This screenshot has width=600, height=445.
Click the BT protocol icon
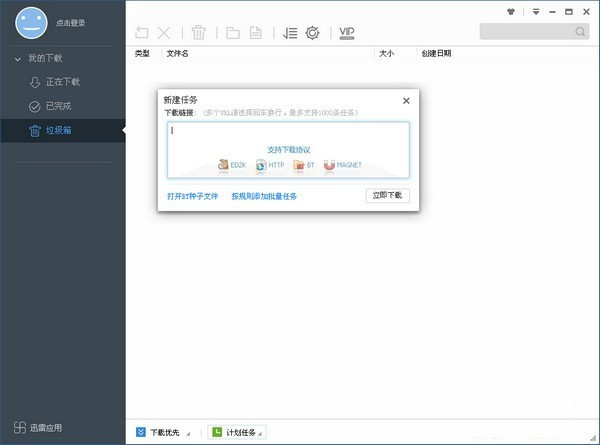[298, 165]
